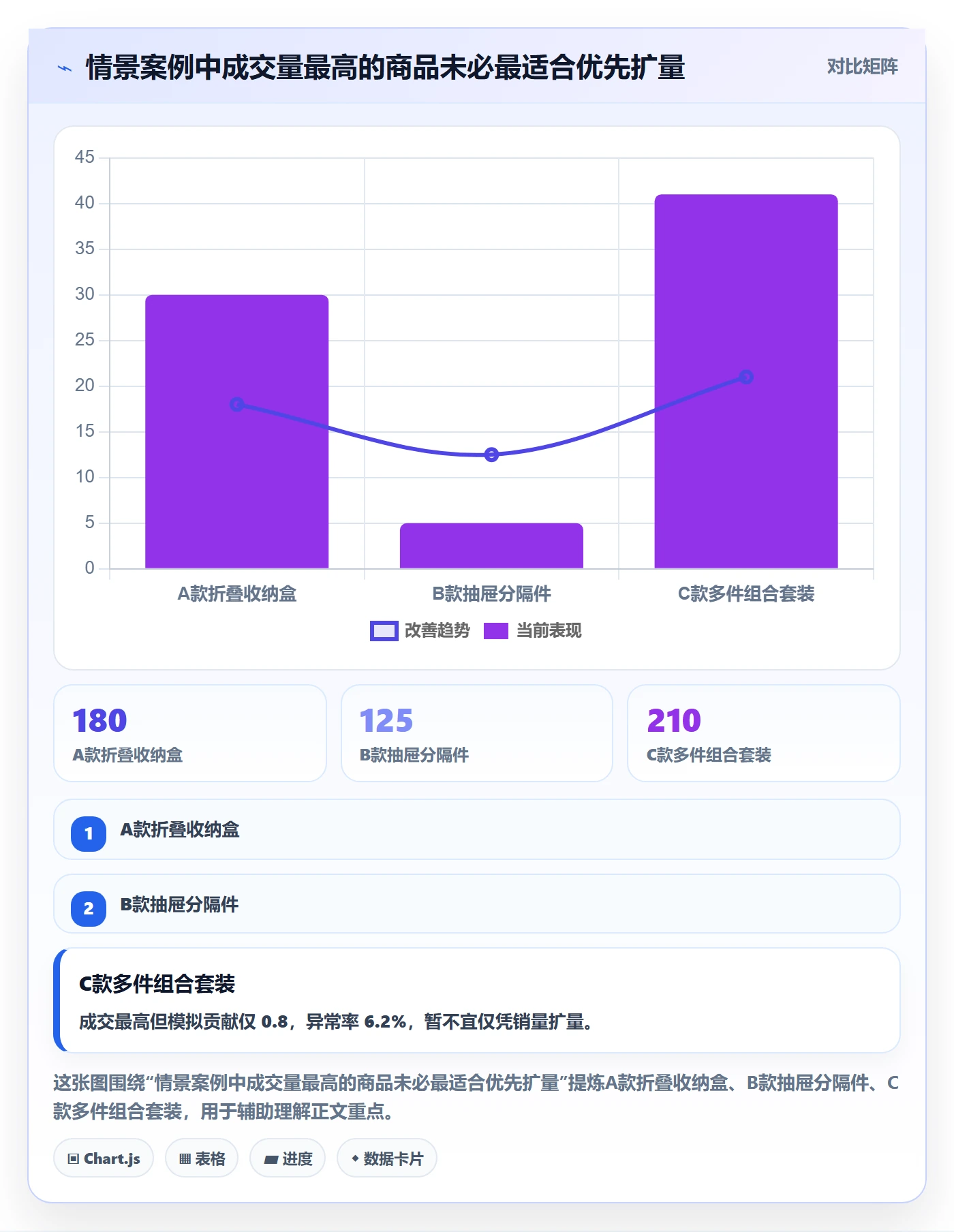Click the trend line point over A款折叠收纳盒
This screenshot has width=954, height=1232.
237,404
